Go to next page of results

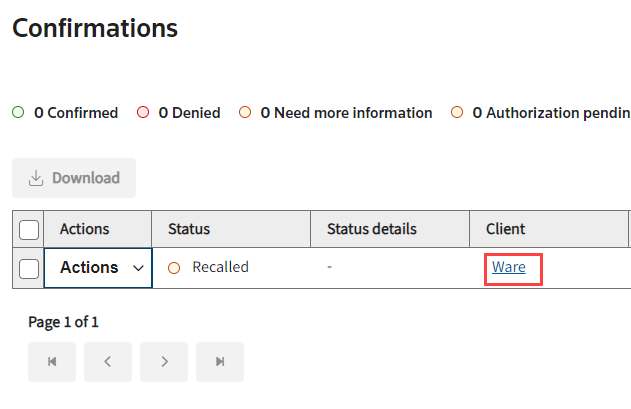pyautogui.click(x=164, y=362)
